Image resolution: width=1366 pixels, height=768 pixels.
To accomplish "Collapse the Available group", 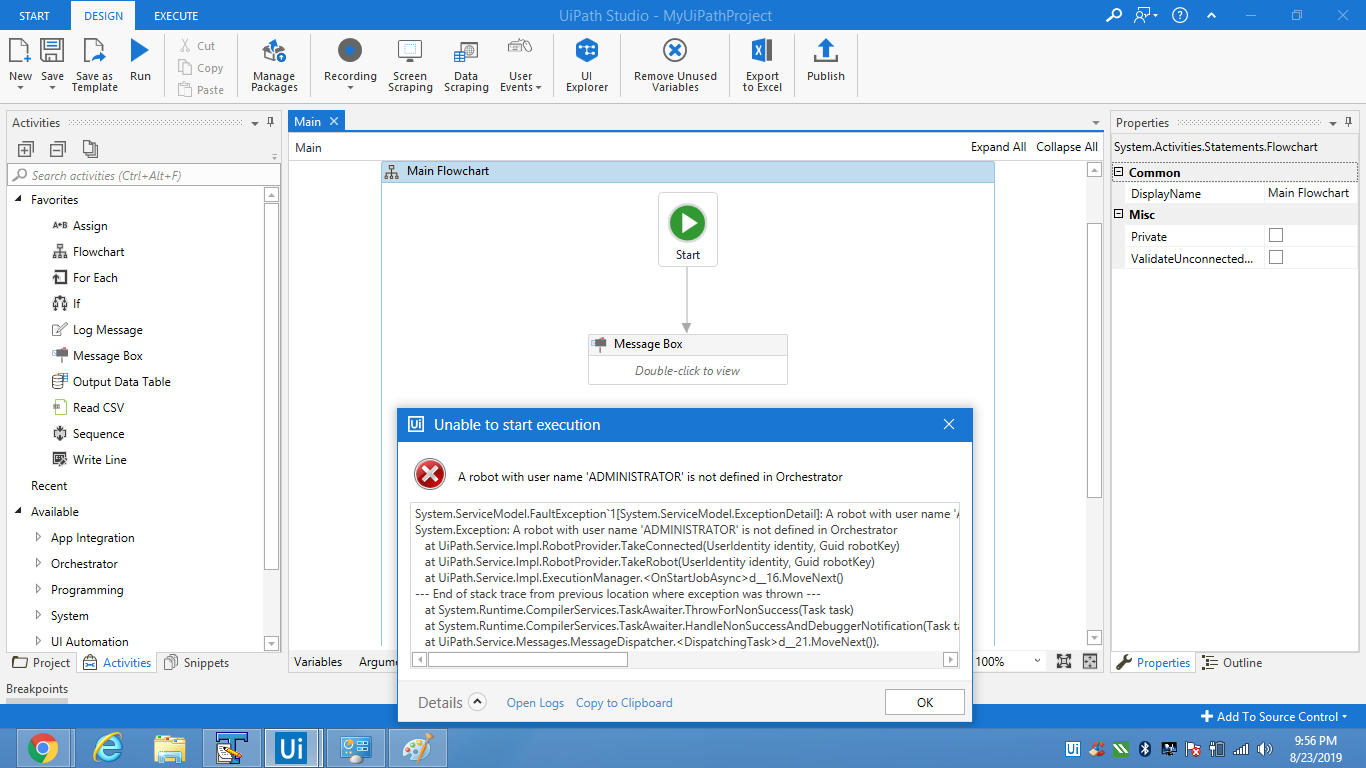I will pos(19,512).
